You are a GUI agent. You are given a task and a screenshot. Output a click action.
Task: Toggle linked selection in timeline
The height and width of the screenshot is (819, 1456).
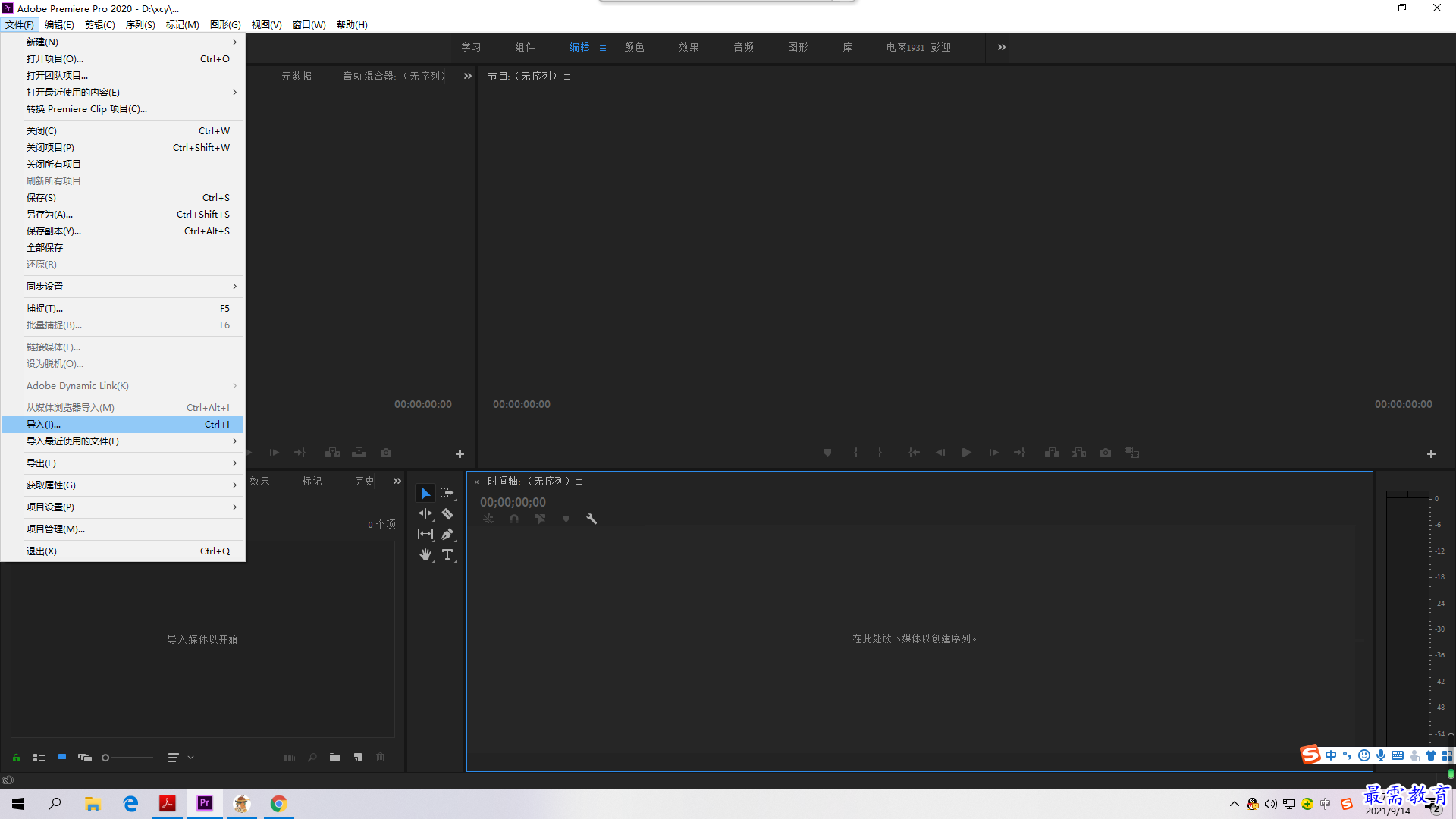540,519
